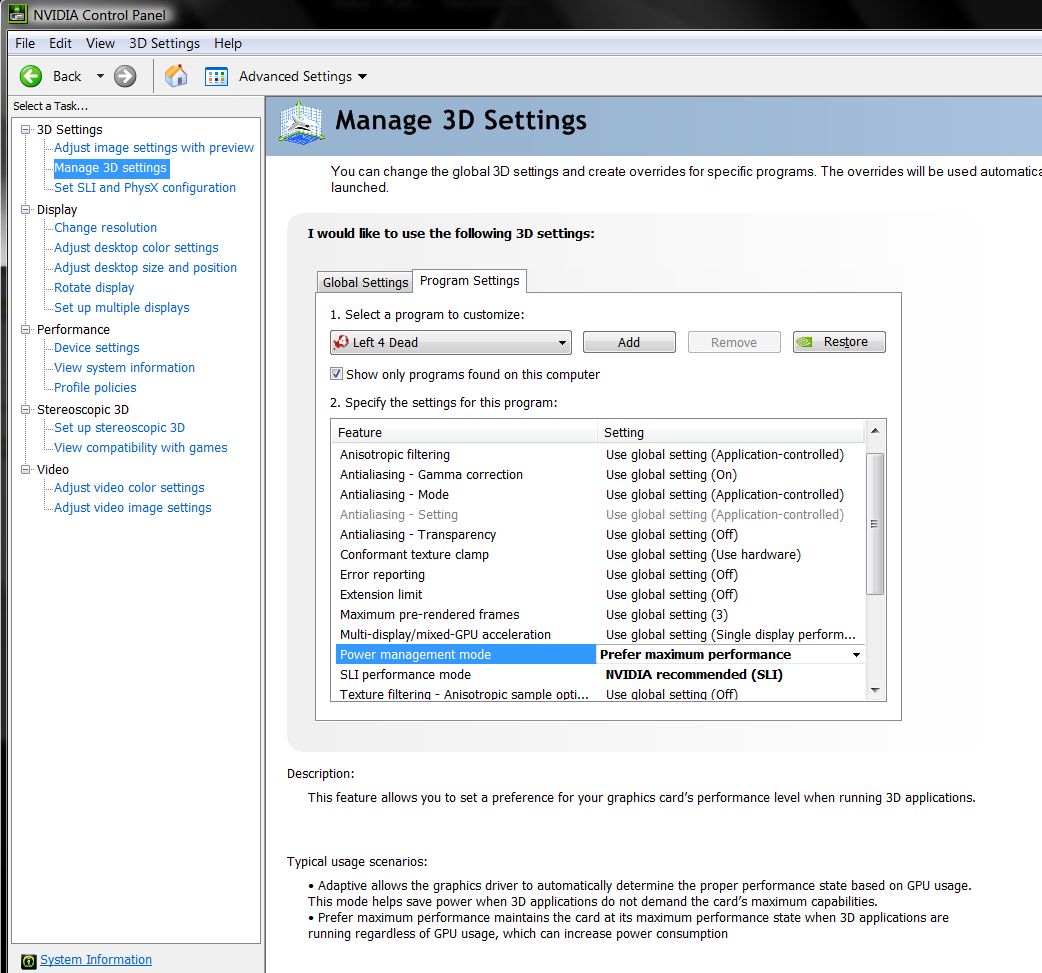Image resolution: width=1042 pixels, height=973 pixels.
Task: Click the settings list scrollbar thumb
Action: coord(875,524)
